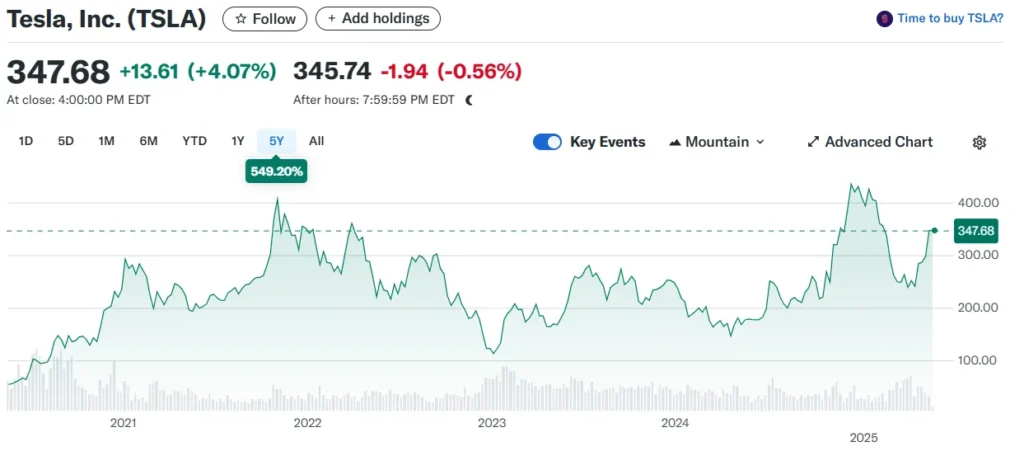Viewport: 1024px width, 451px height.
Task: Click the Add holdings button
Action: click(x=378, y=19)
